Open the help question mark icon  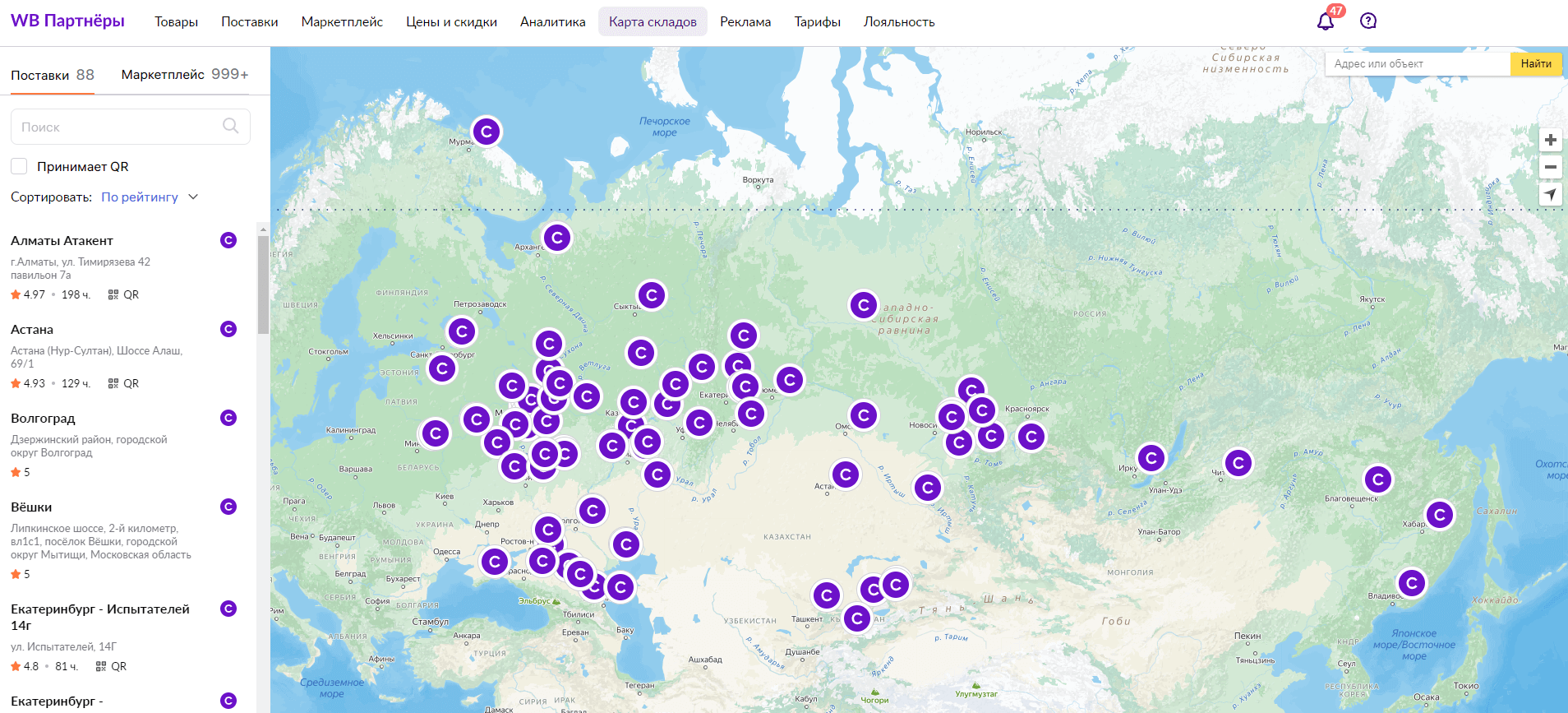pos(1368,21)
